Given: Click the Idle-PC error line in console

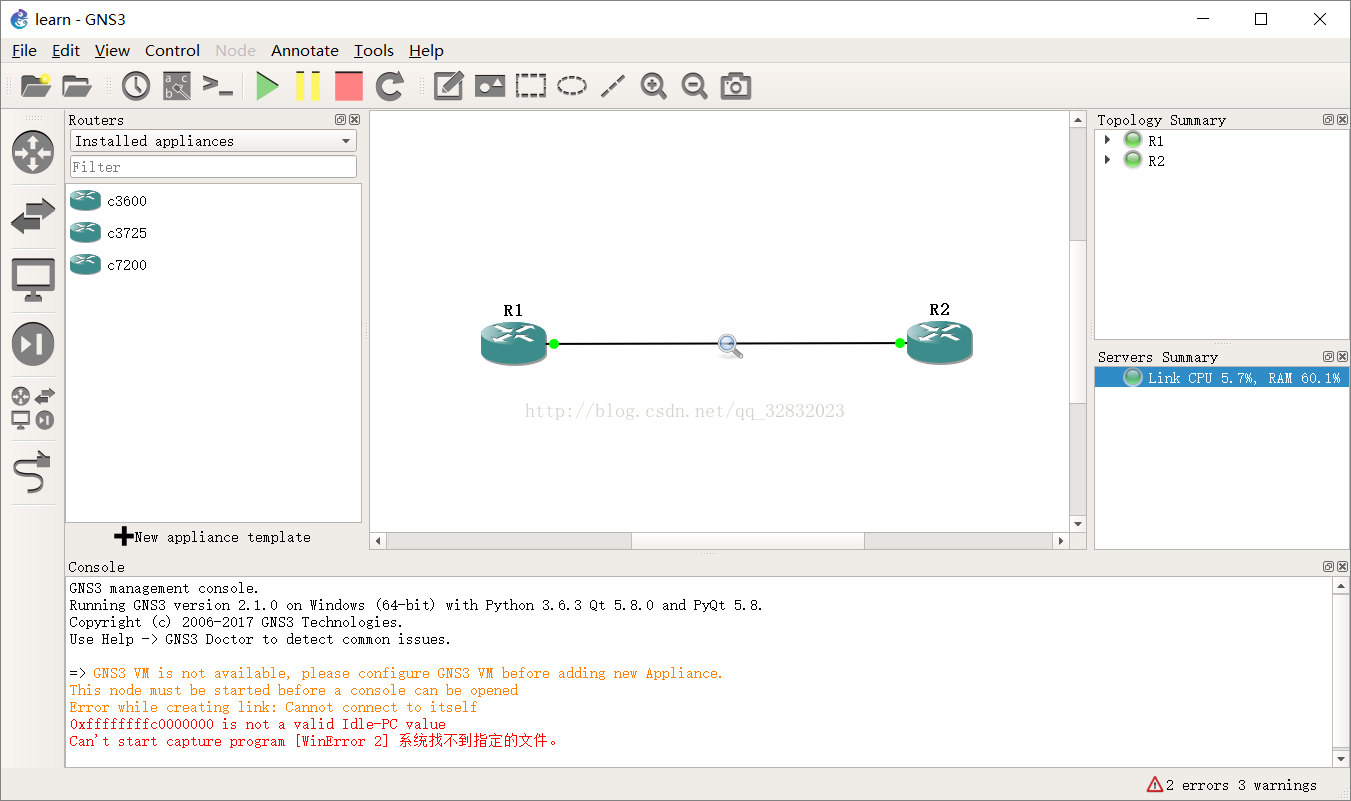Looking at the screenshot, I should click(x=258, y=724).
